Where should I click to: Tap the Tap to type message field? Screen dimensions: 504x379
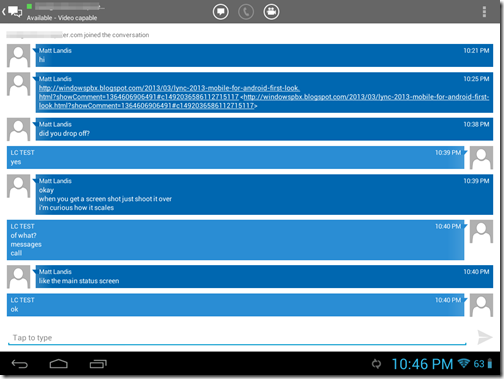click(237, 338)
